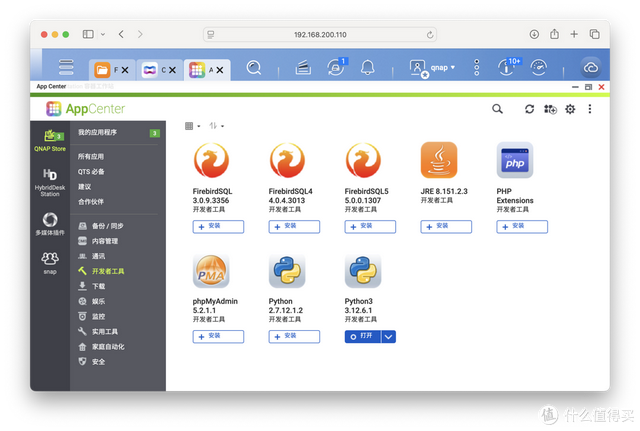This screenshot has width=640, height=431.
Task: Select 所有应用 category in sidebar
Action: coord(91,157)
